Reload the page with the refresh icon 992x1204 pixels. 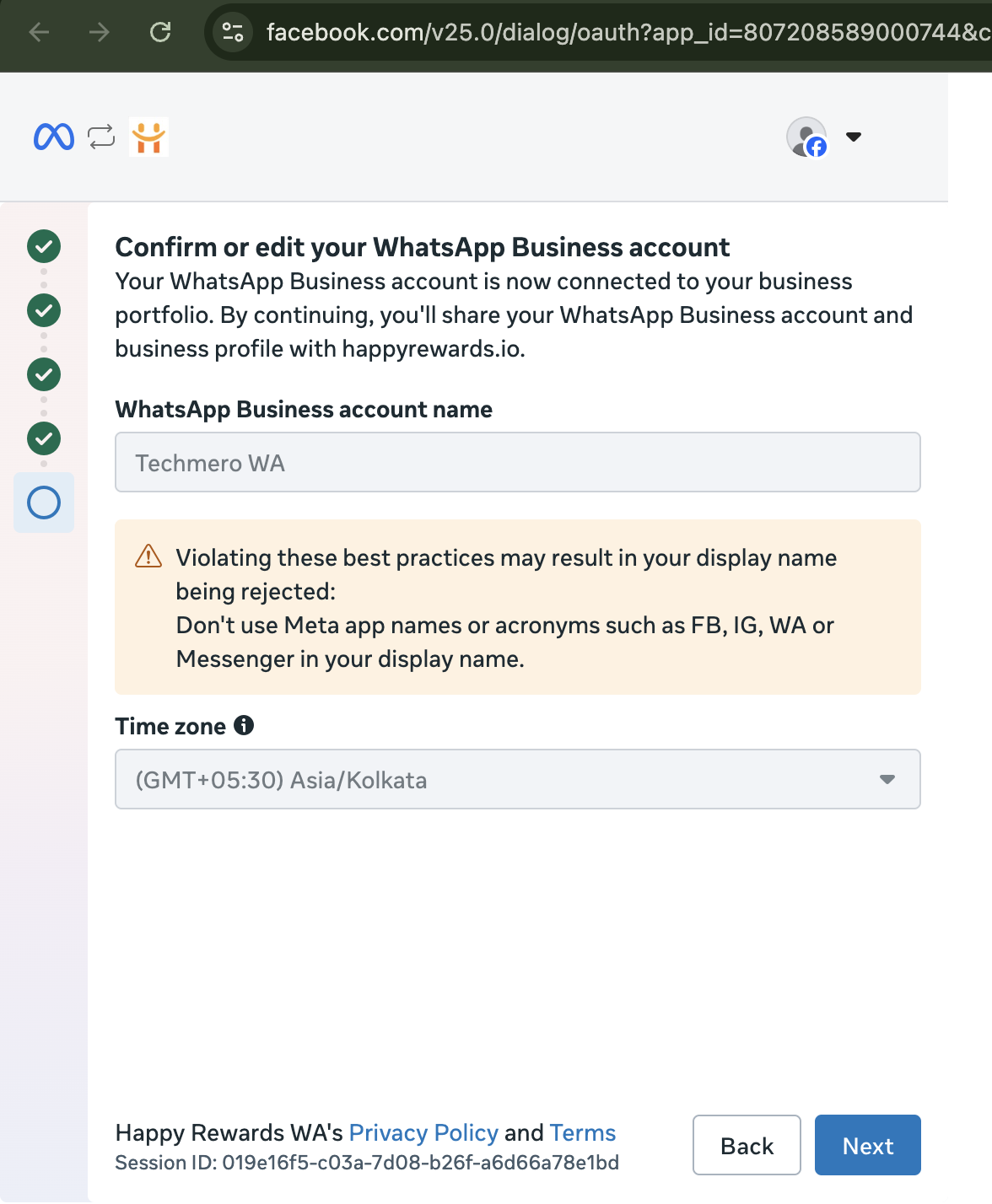point(160,32)
